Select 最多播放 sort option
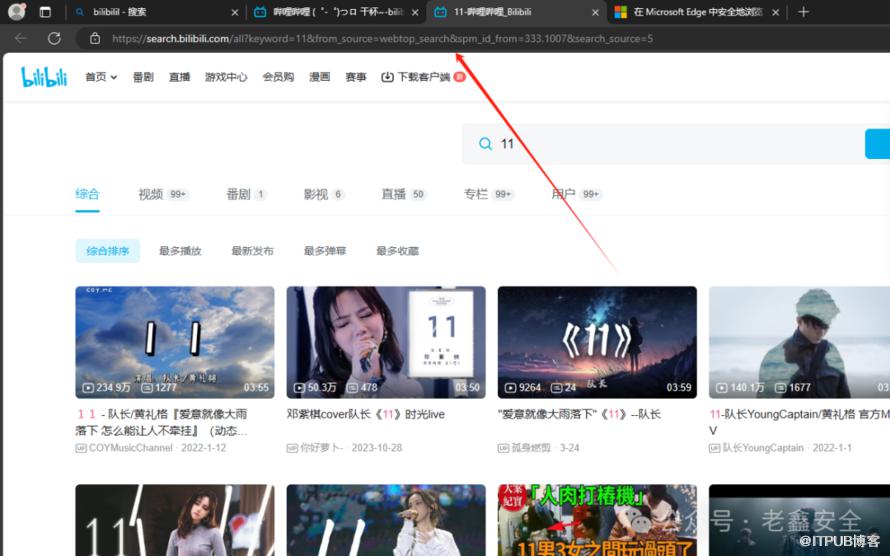This screenshot has height=556, width=890. pyautogui.click(x=180, y=251)
